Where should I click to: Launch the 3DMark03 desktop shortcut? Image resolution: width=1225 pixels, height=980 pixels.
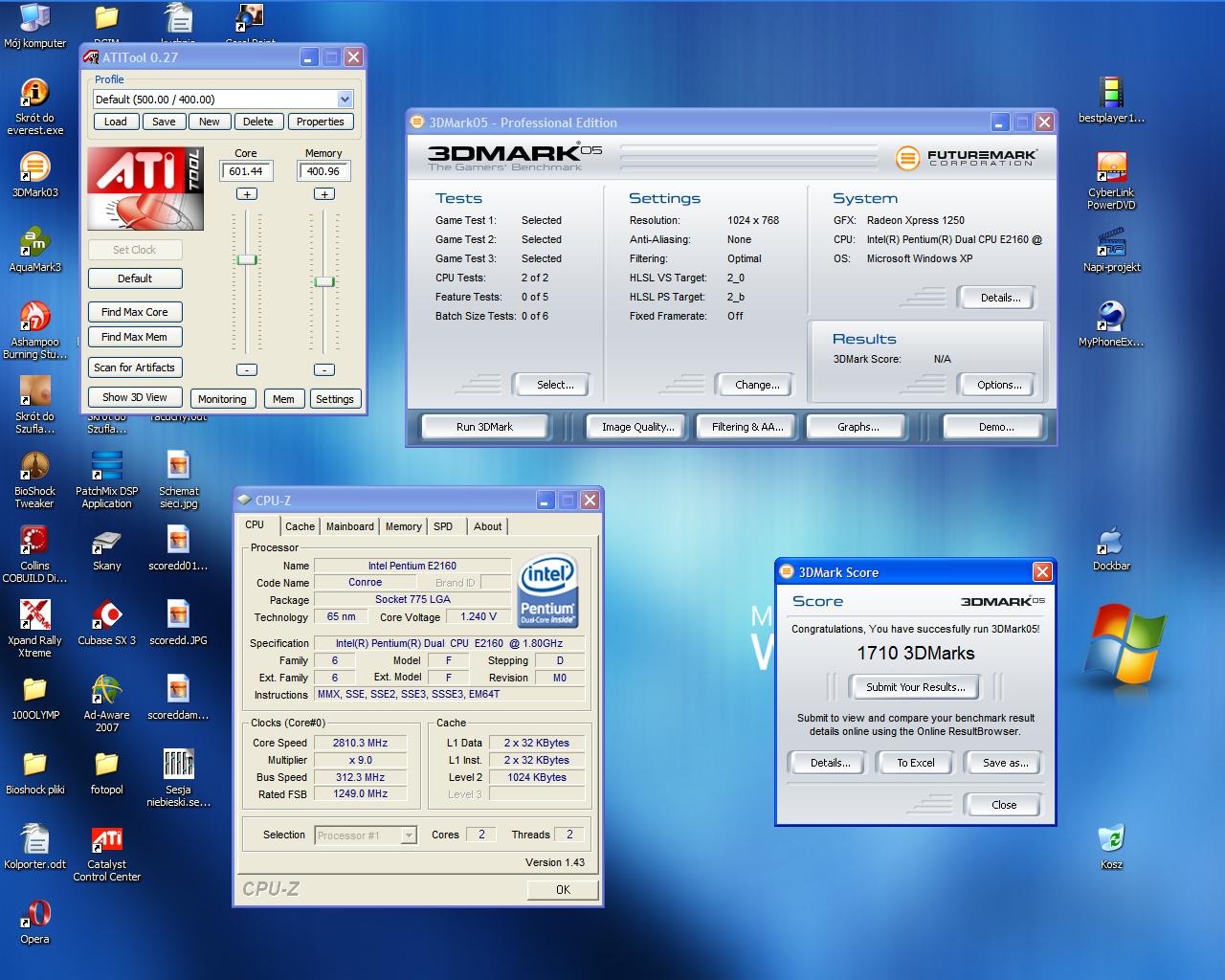[x=34, y=174]
